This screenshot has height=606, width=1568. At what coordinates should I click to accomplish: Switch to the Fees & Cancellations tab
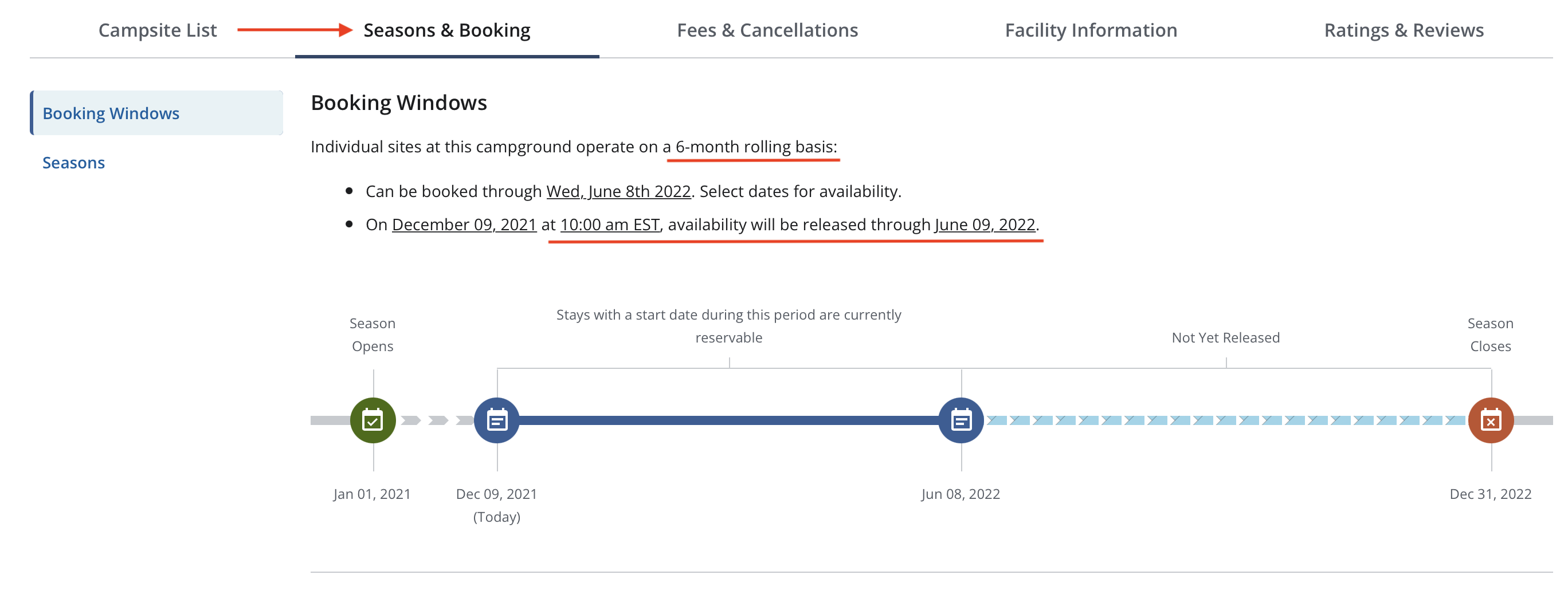pos(767,30)
